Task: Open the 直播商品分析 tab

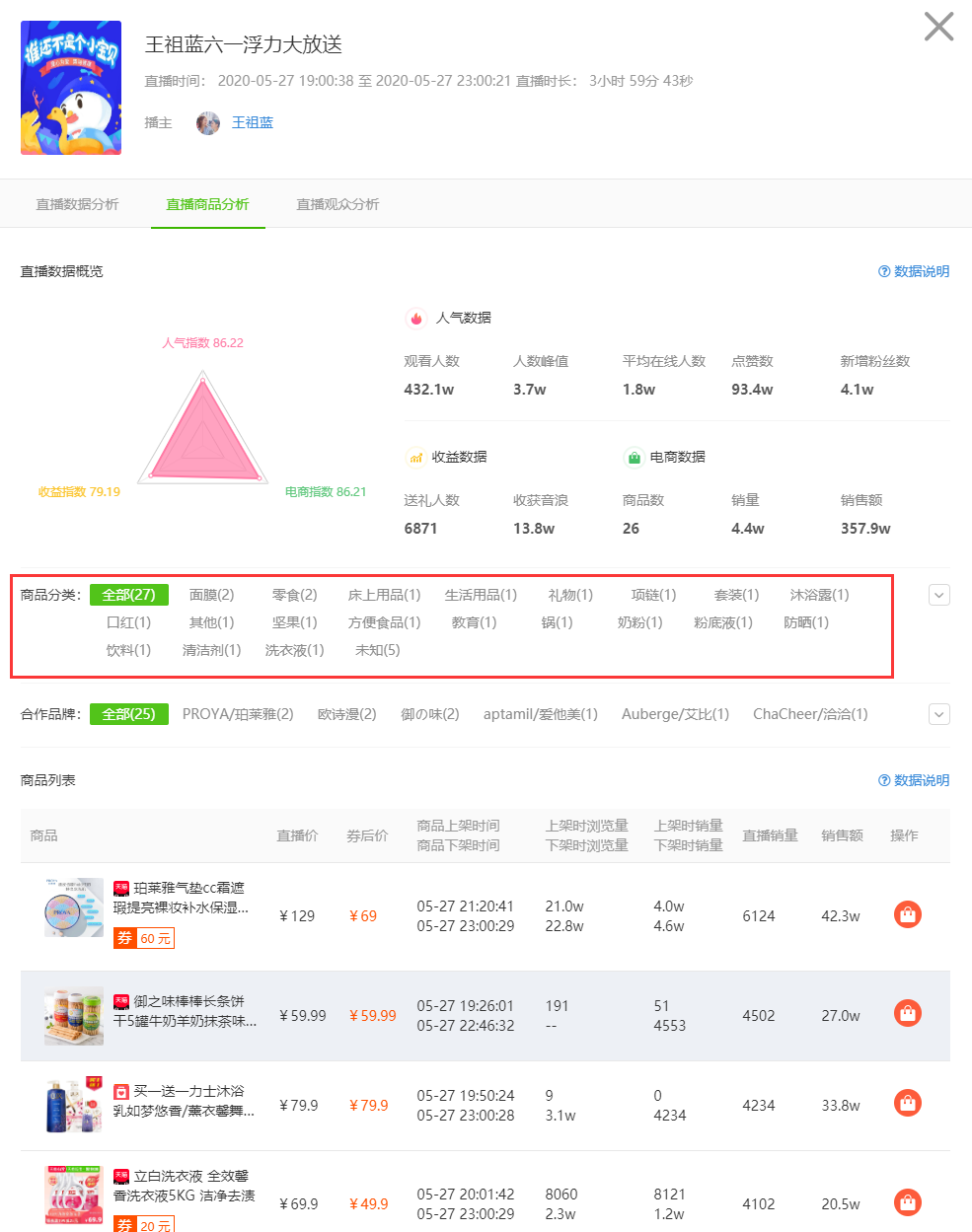Action: 207,204
